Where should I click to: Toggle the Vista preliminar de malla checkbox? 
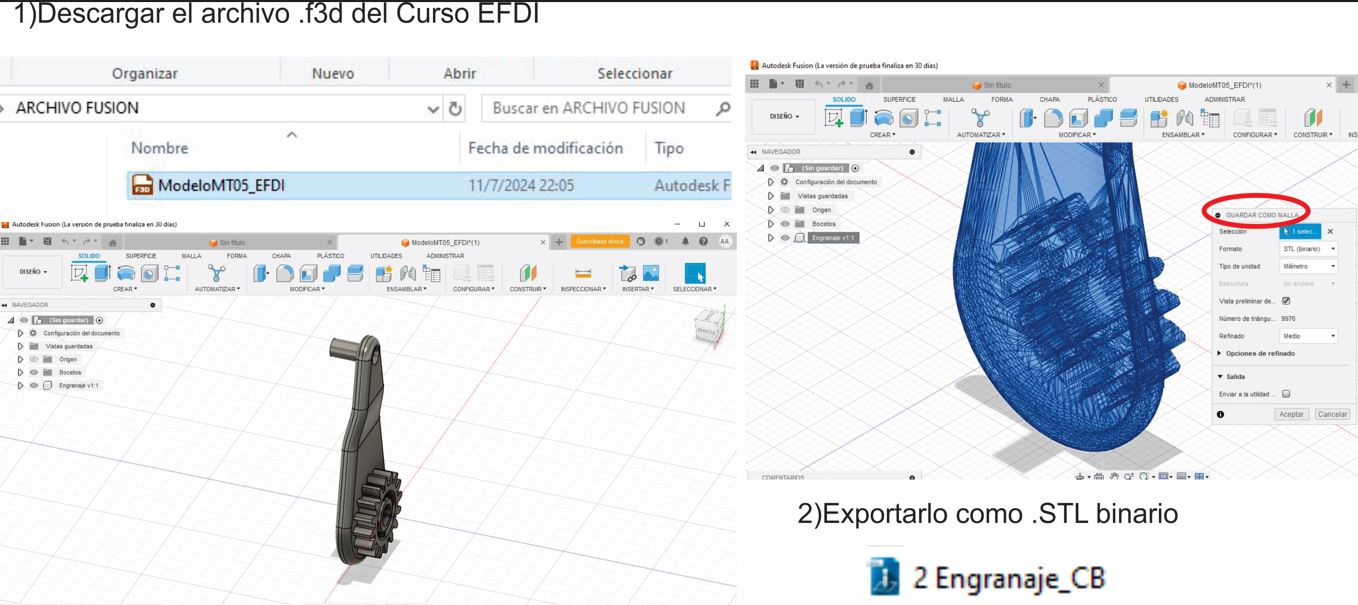point(1286,300)
